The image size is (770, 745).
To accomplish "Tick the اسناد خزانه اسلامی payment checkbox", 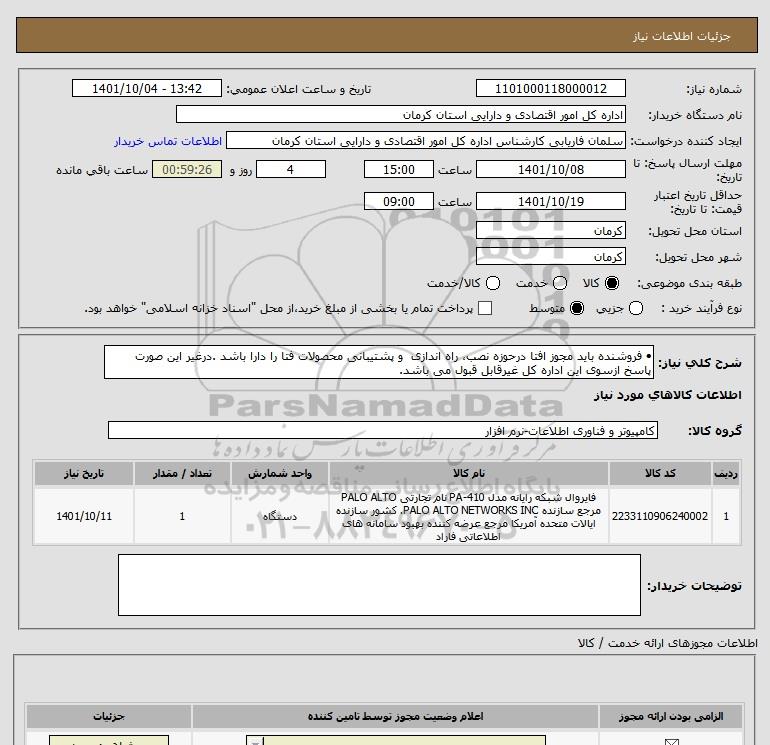I will (485, 308).
